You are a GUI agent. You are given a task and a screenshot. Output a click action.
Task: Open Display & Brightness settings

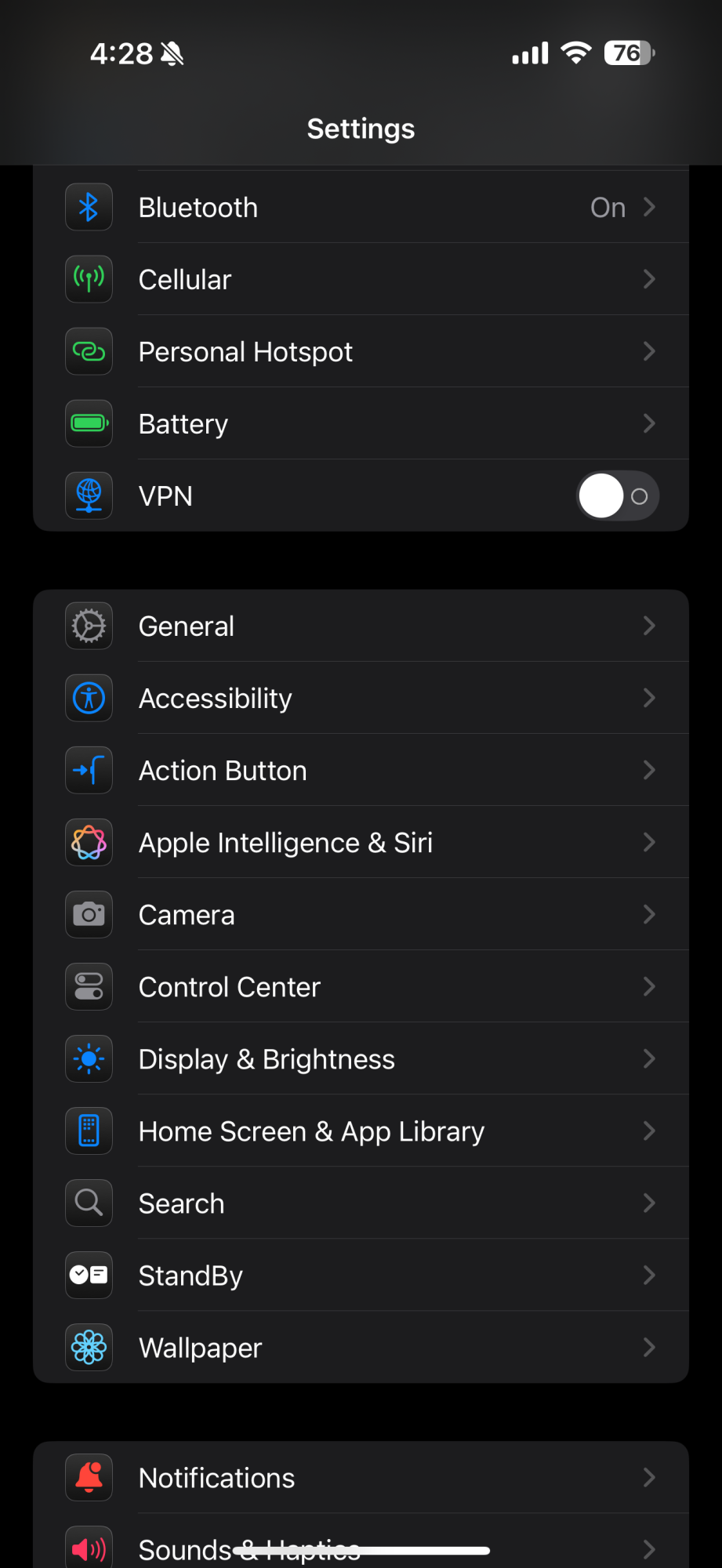click(361, 1058)
